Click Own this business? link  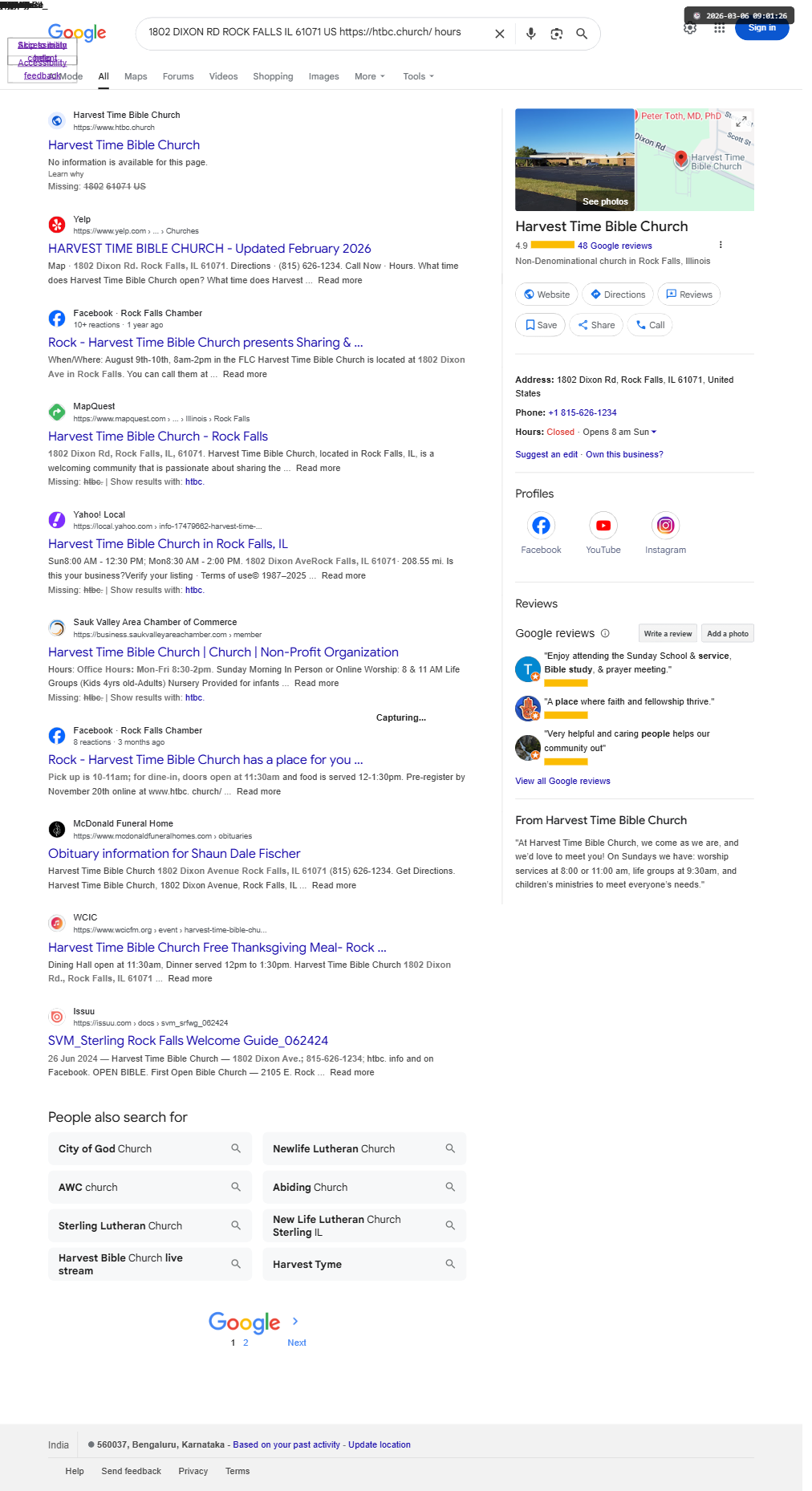click(x=624, y=454)
